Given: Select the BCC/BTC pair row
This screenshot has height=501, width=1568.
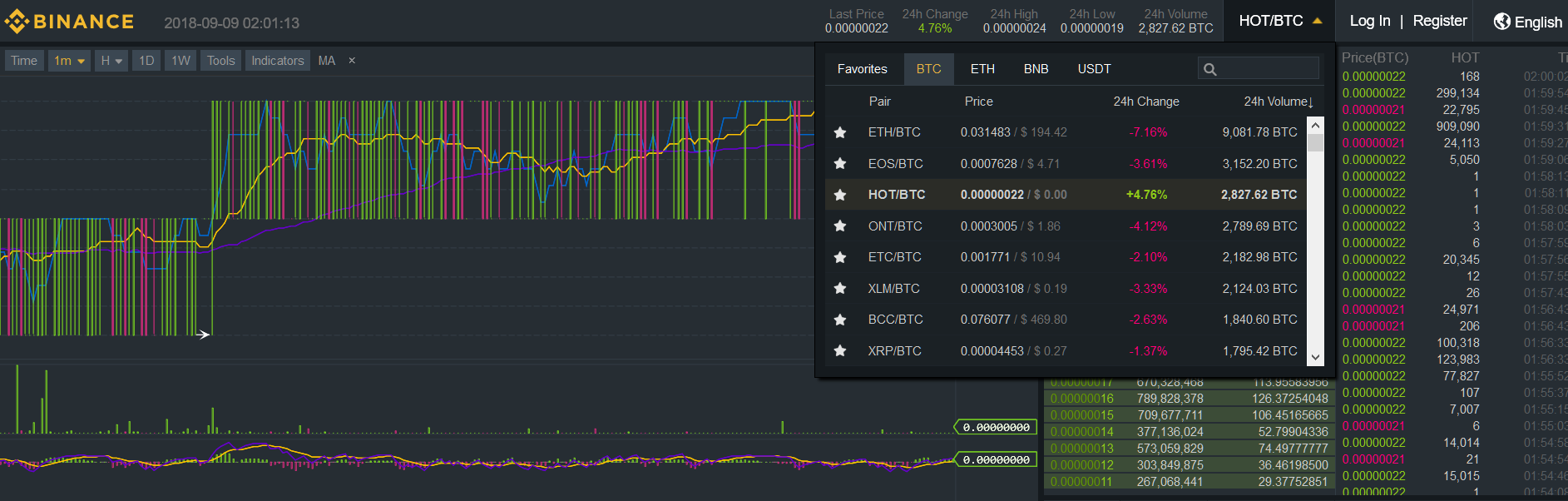Looking at the screenshot, I should [x=1066, y=320].
